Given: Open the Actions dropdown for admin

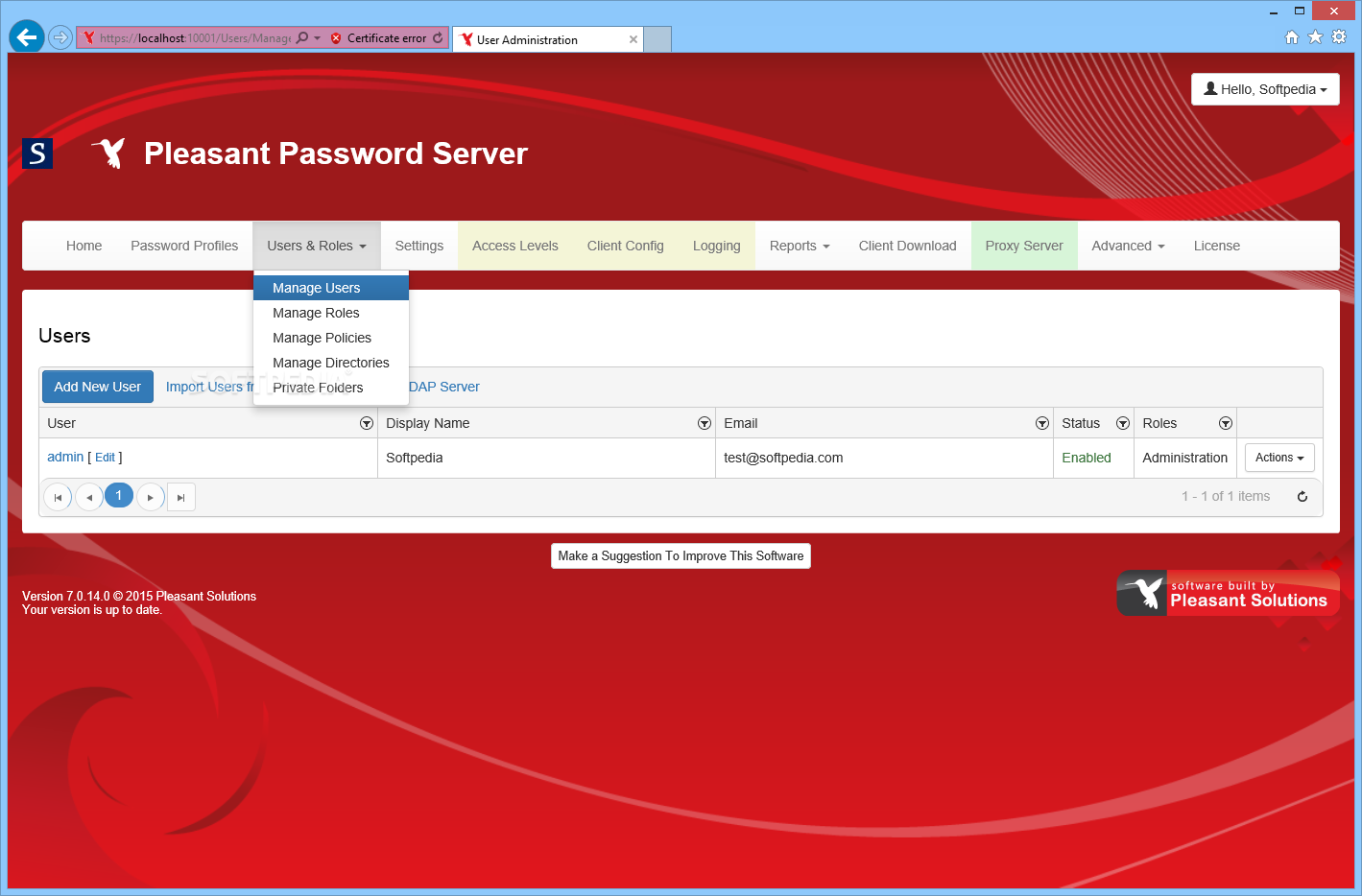Looking at the screenshot, I should pos(1279,458).
